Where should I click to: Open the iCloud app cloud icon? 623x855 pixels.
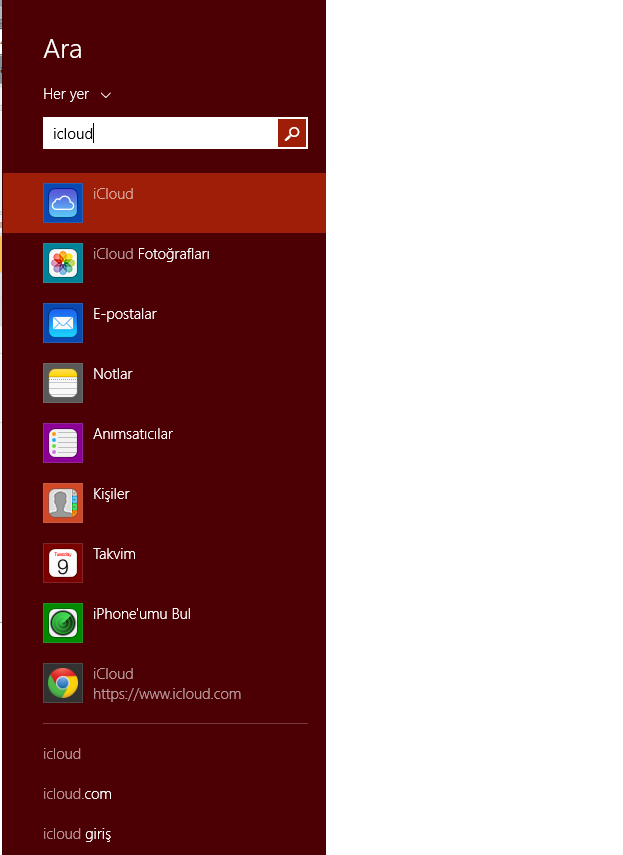point(63,203)
